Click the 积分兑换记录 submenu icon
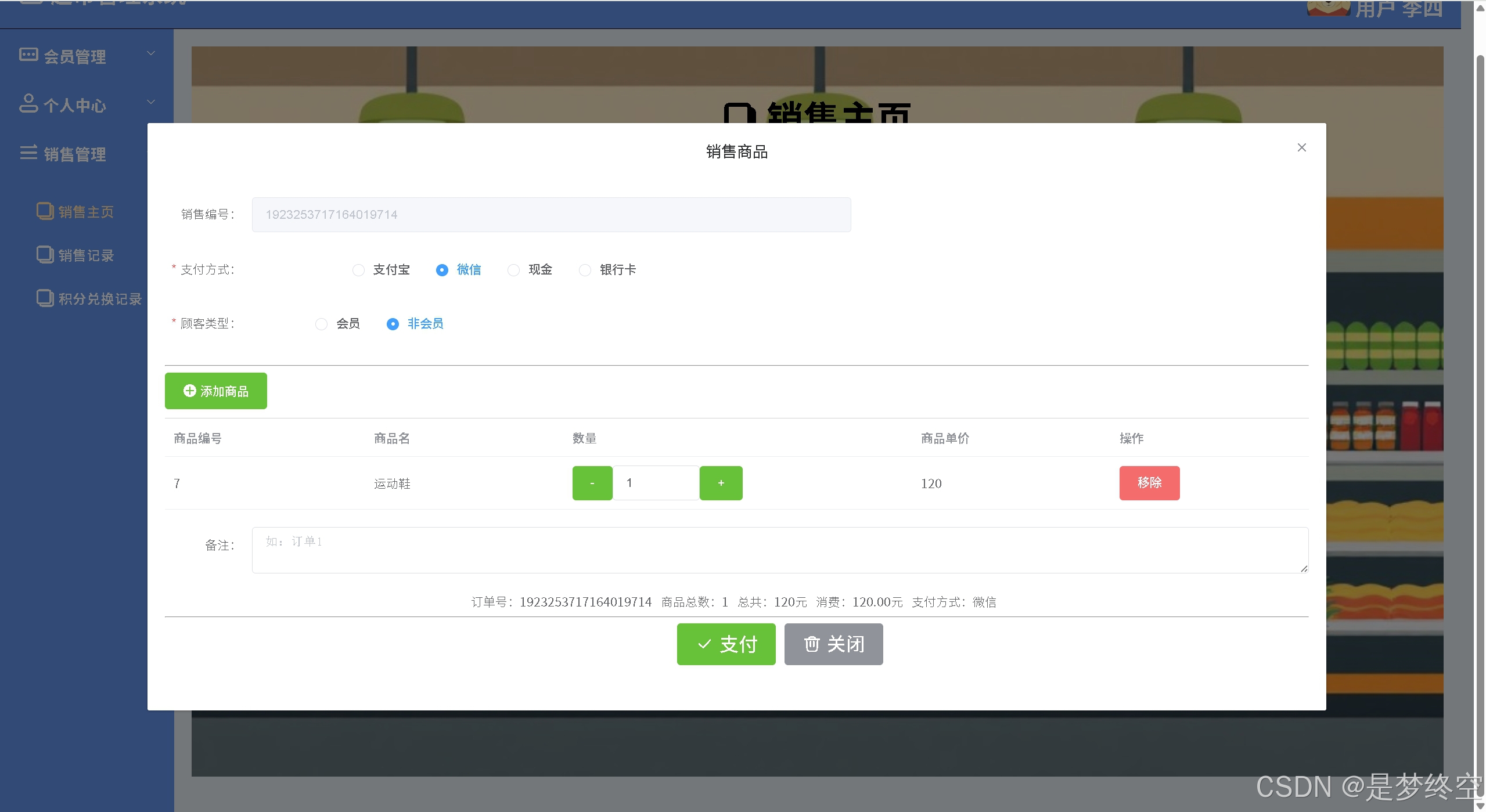1486x812 pixels. tap(45, 298)
